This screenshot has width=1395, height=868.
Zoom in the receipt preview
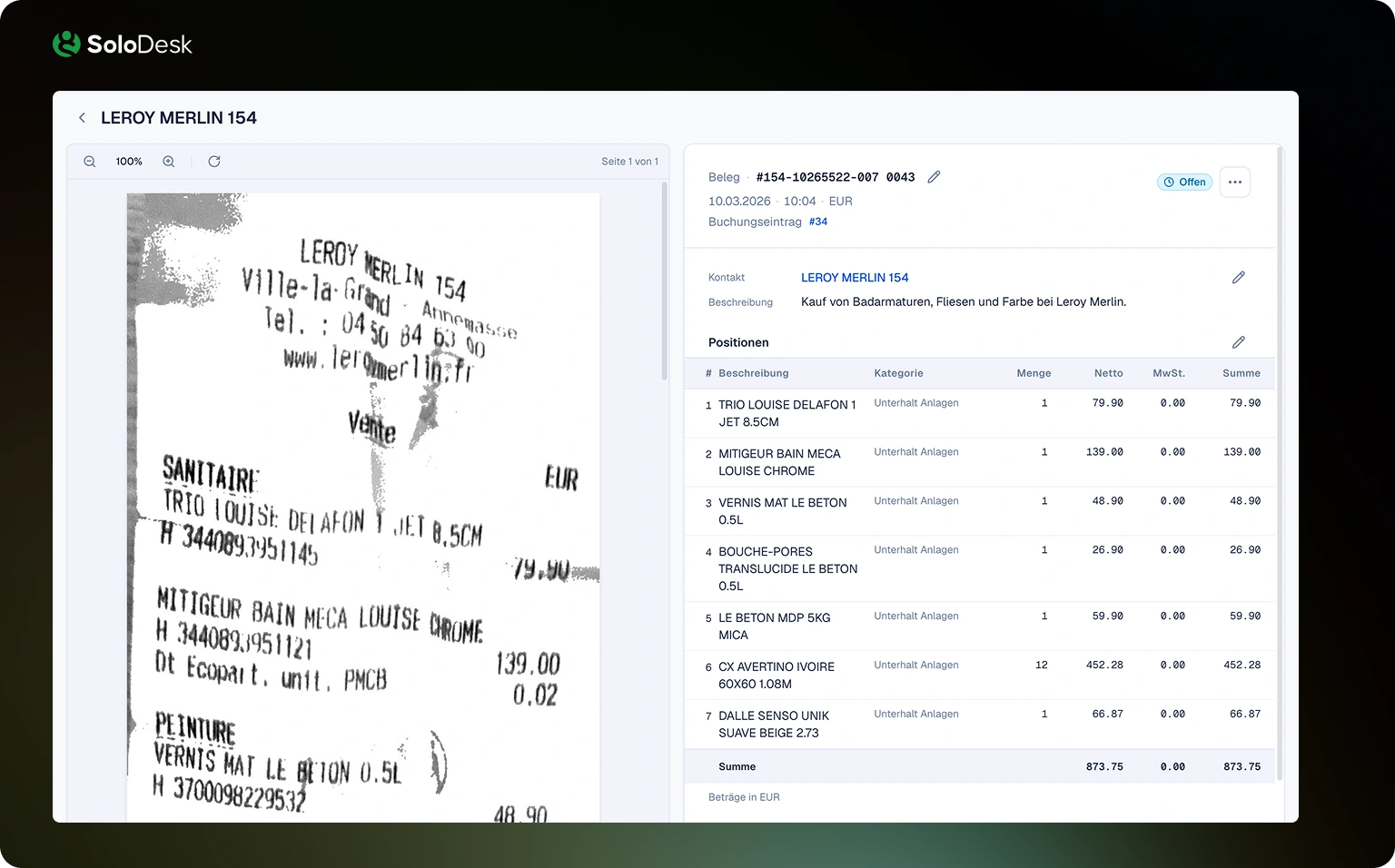pyautogui.click(x=169, y=162)
